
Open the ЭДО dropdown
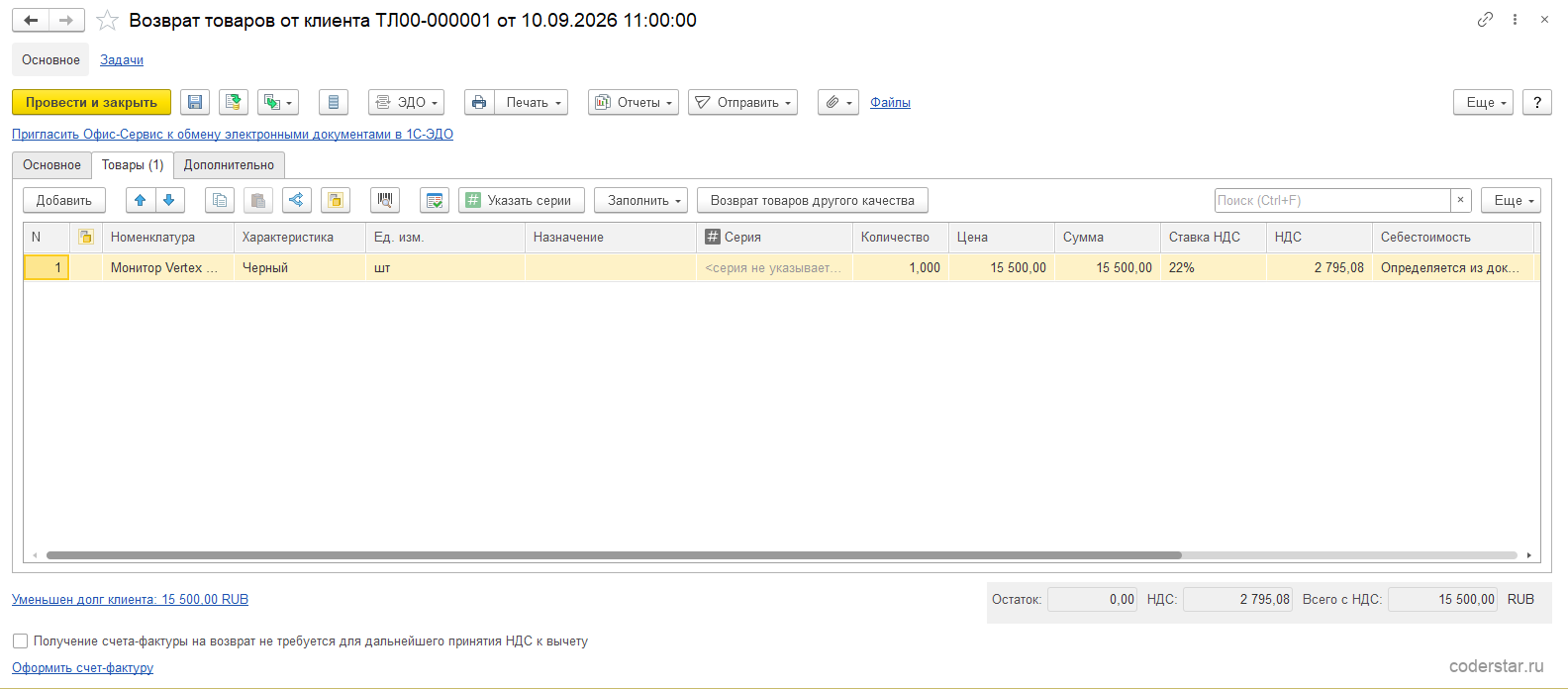pyautogui.click(x=406, y=102)
